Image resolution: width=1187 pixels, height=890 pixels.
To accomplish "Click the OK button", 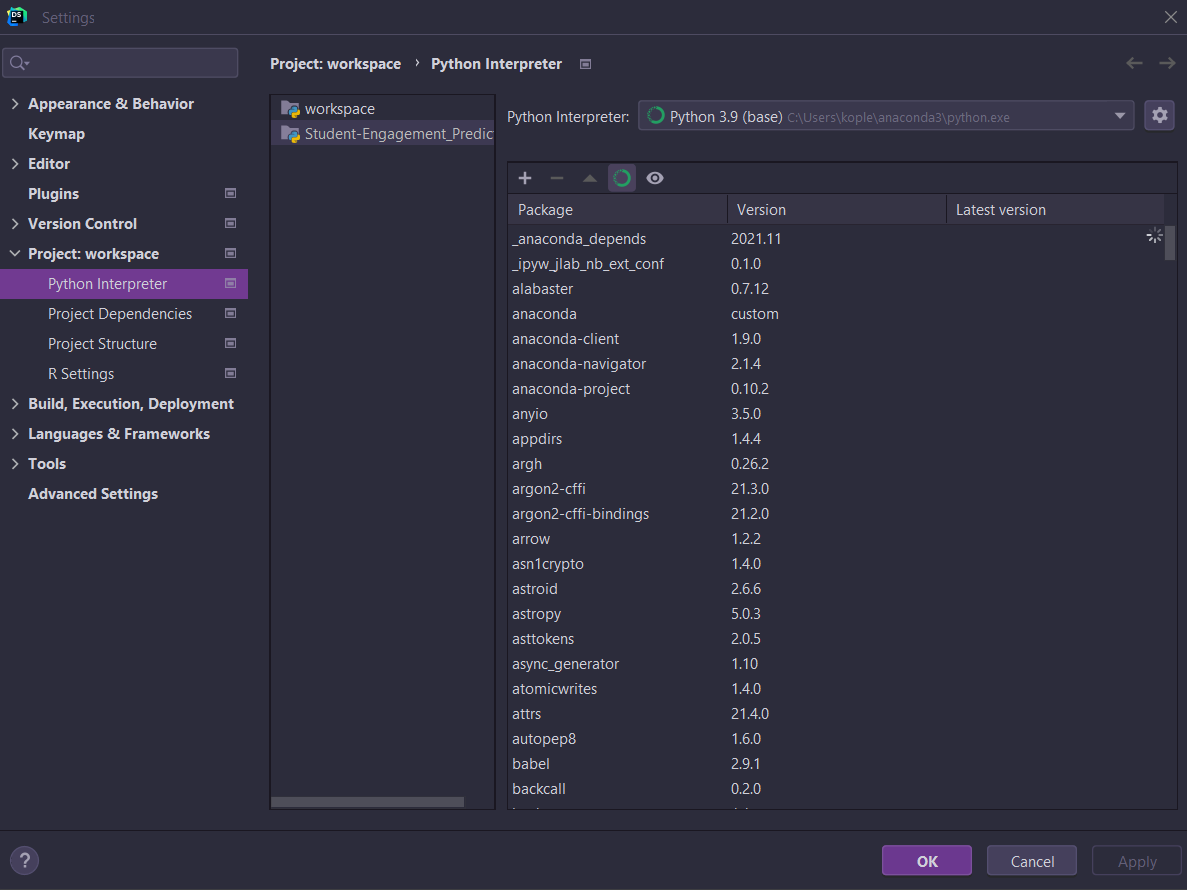I will tap(927, 860).
